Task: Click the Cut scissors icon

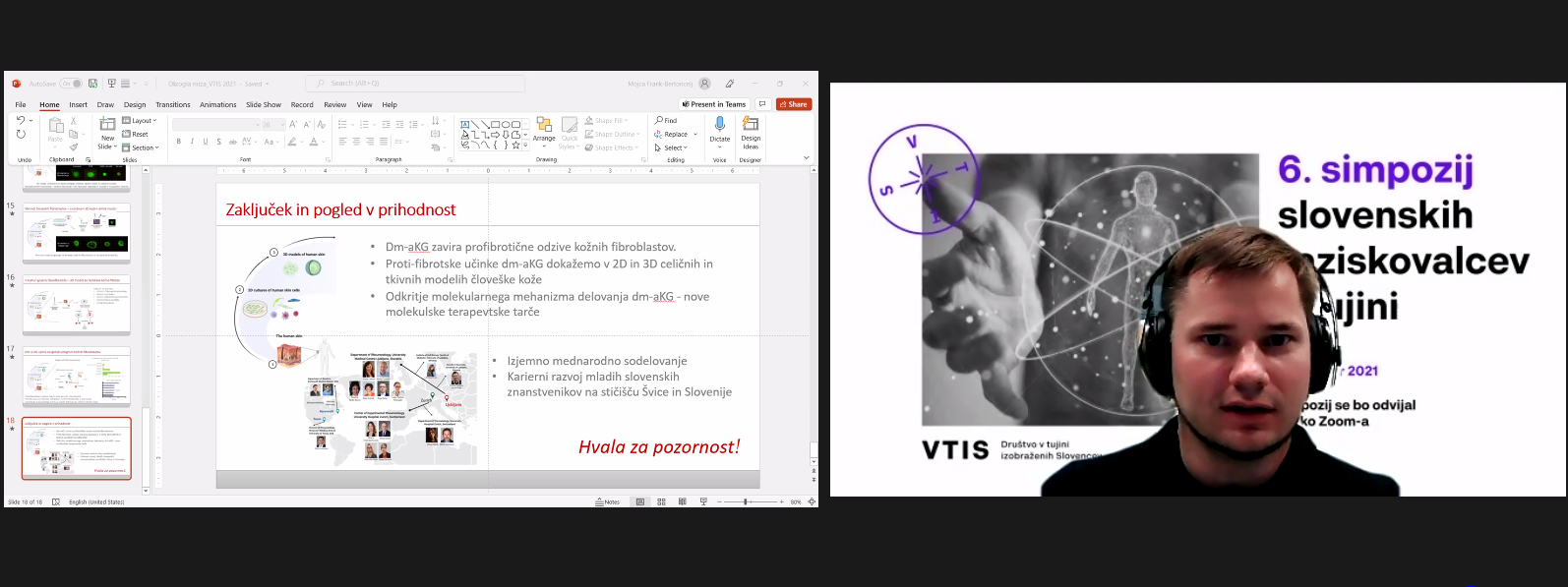Action: (74, 121)
